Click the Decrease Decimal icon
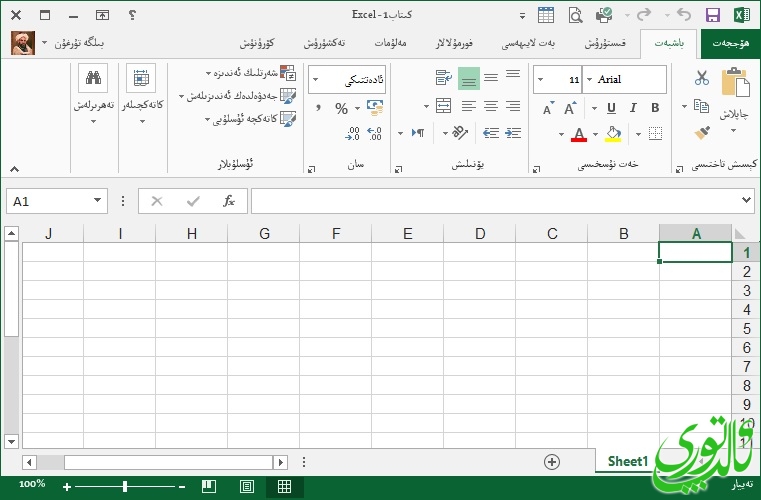This screenshot has width=761, height=500. pos(352,133)
